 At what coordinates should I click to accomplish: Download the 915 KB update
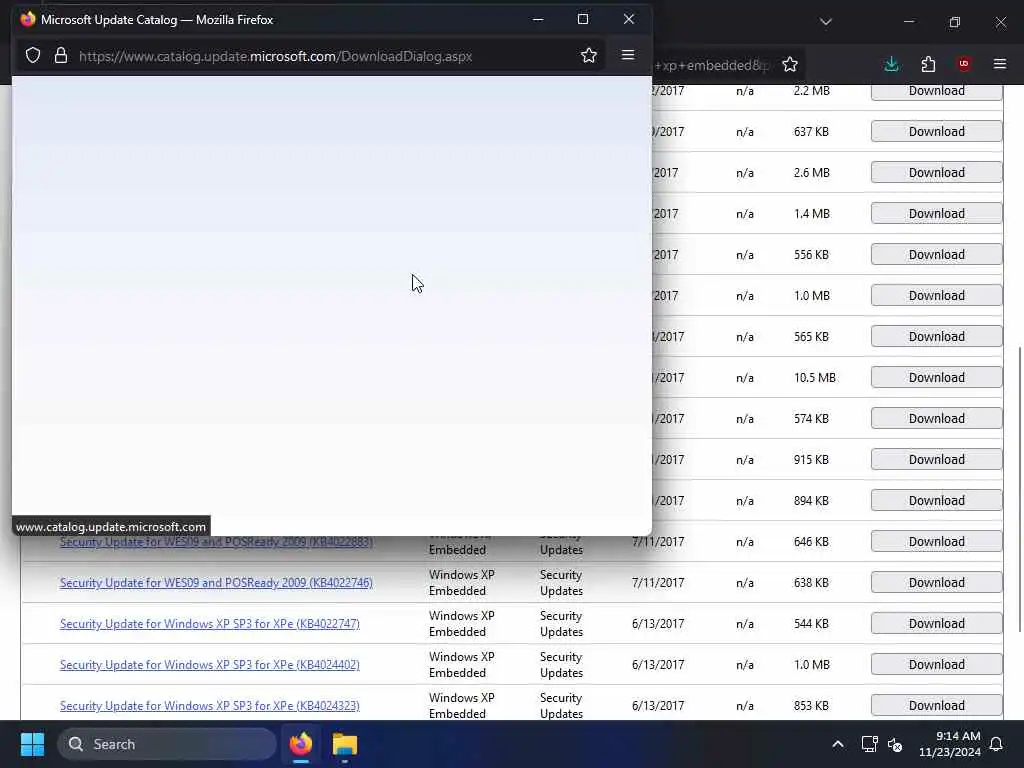tap(936, 460)
